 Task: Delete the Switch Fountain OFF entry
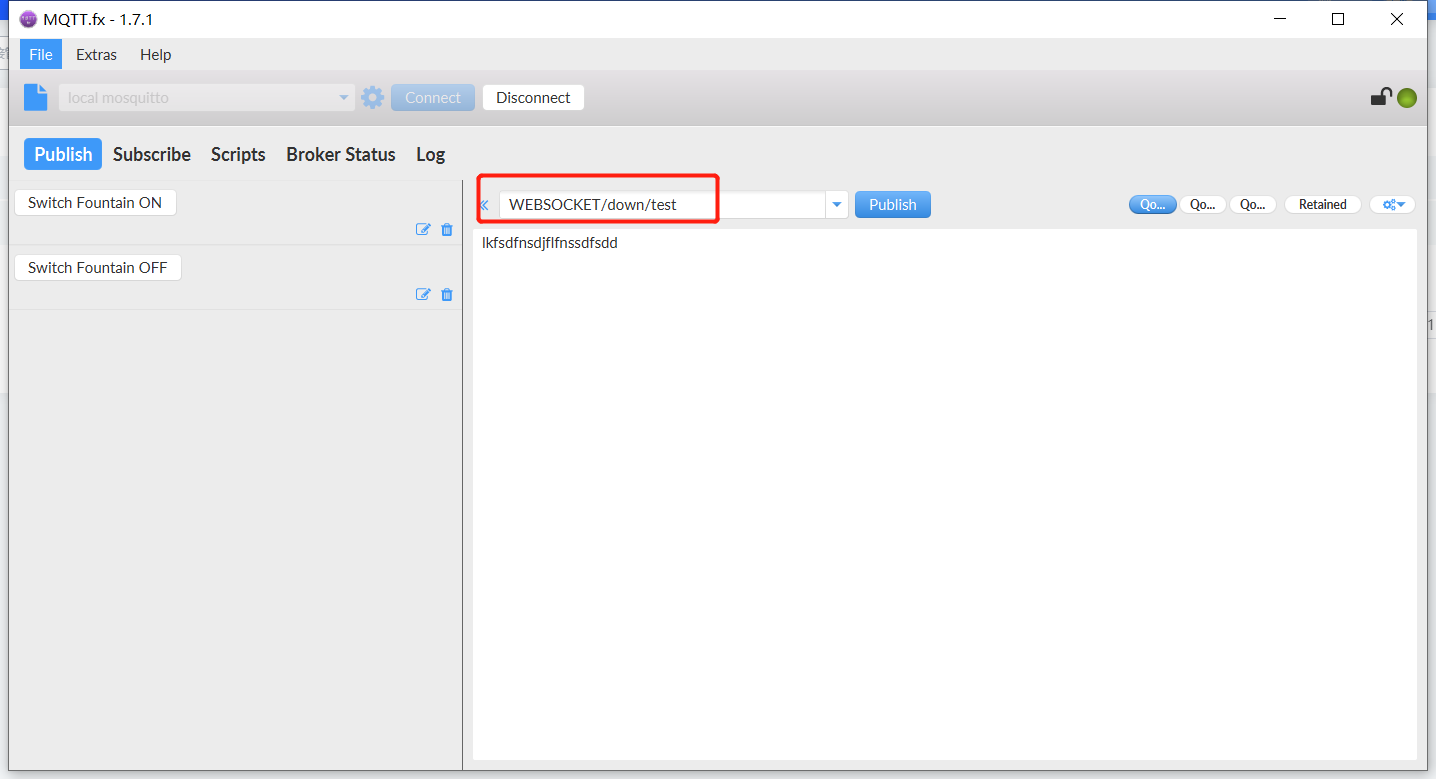(x=447, y=294)
